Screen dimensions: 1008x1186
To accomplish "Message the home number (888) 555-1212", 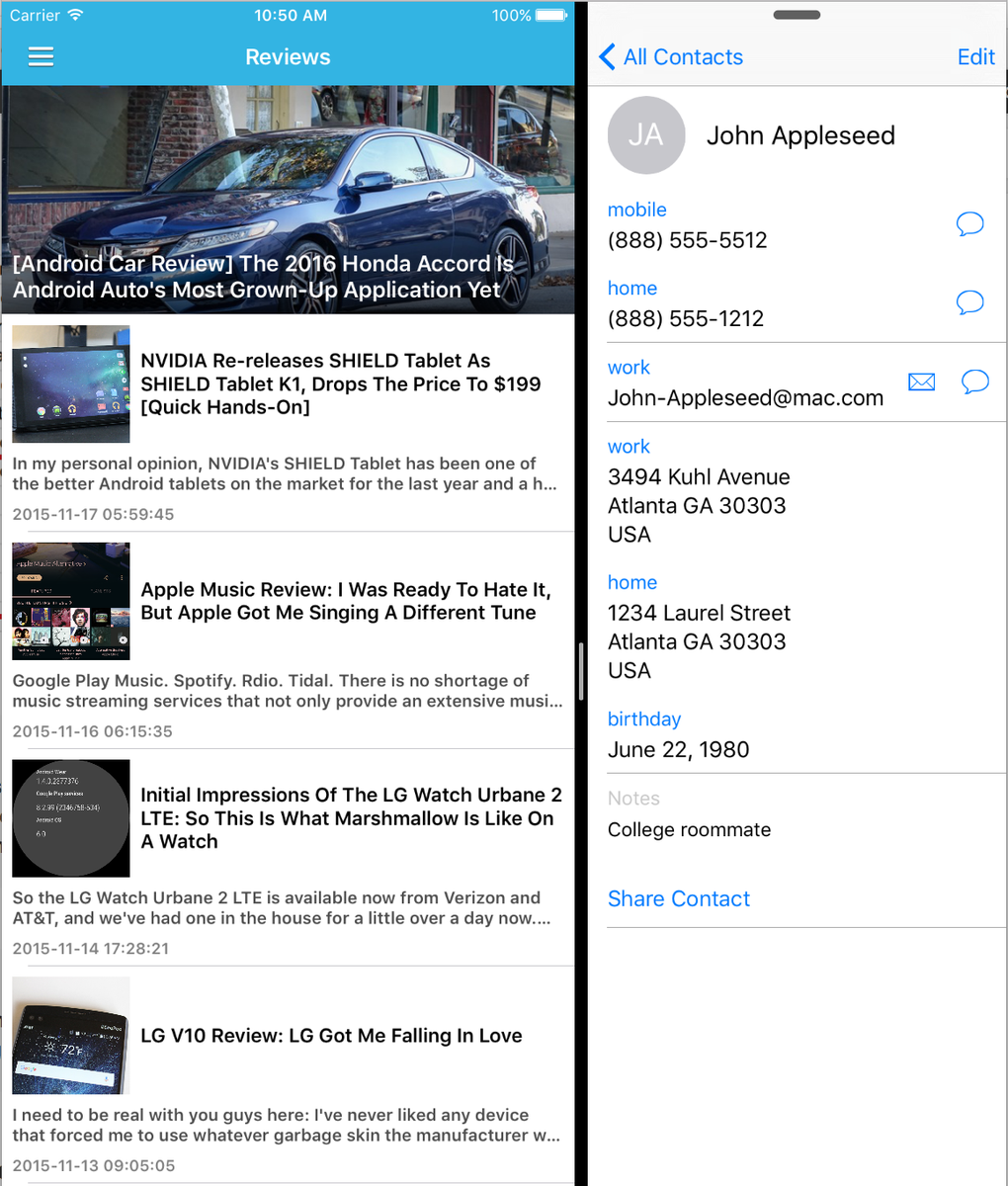I will pyautogui.click(x=970, y=302).
